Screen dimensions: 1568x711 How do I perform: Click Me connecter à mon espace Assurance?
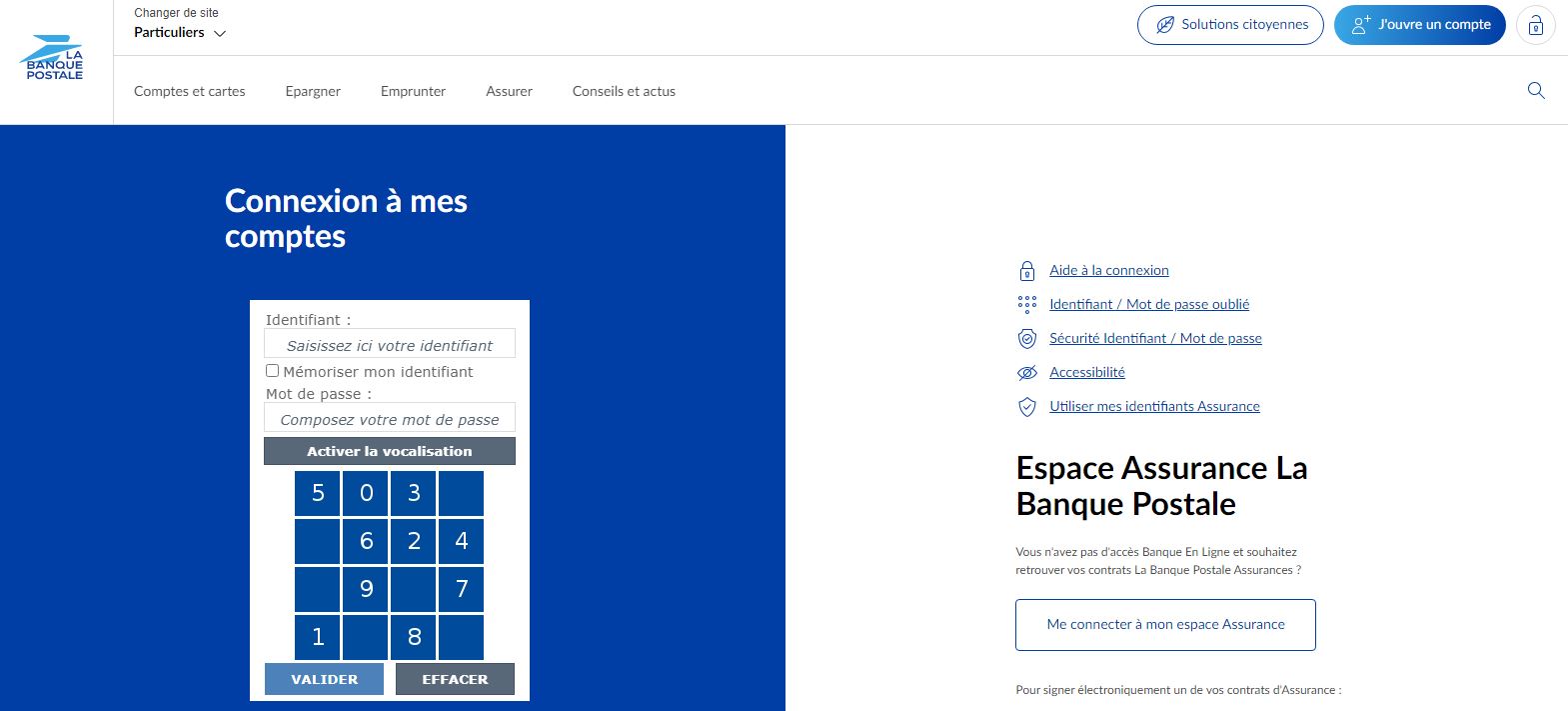point(1165,625)
